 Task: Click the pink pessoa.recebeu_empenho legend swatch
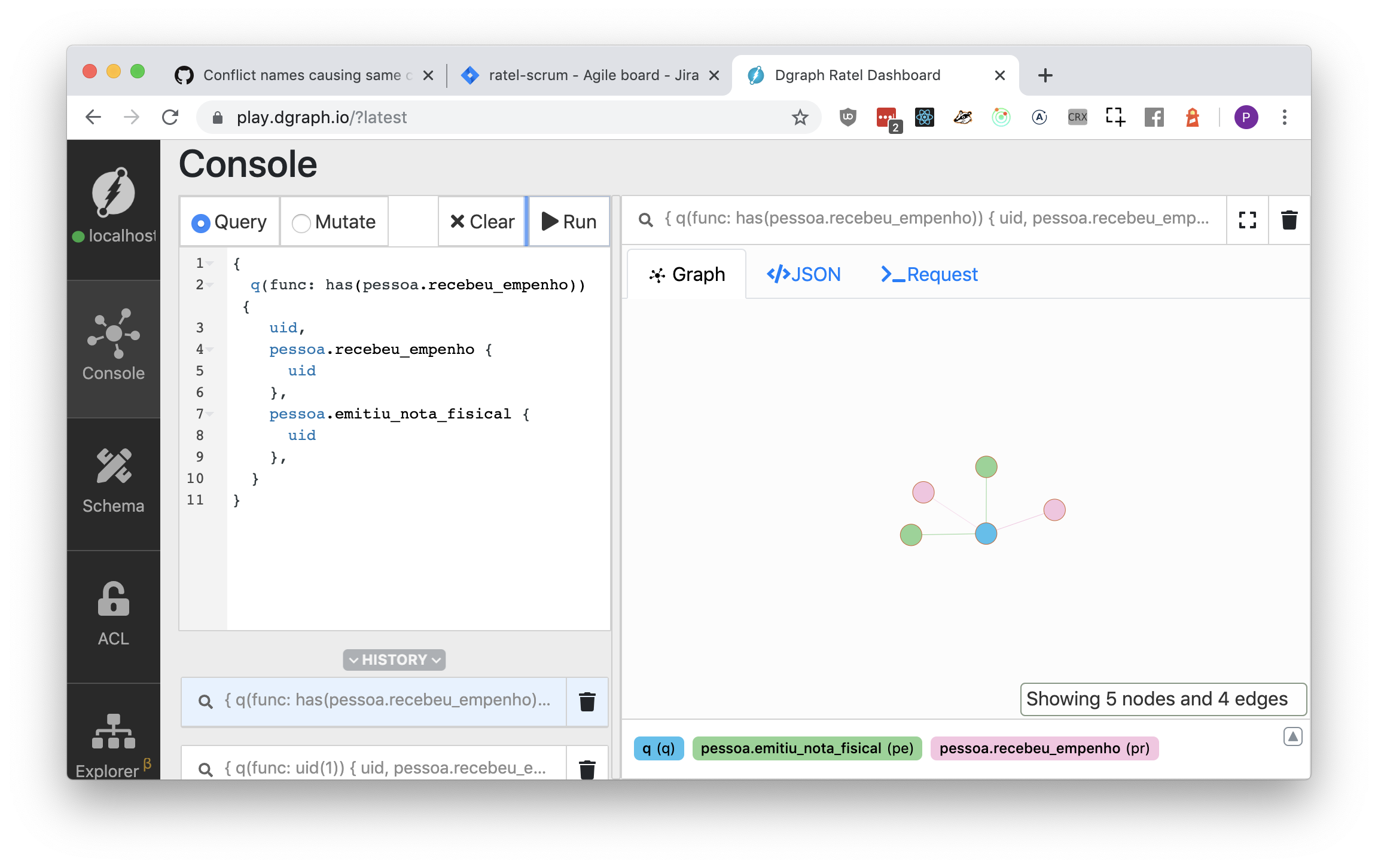[1044, 748]
